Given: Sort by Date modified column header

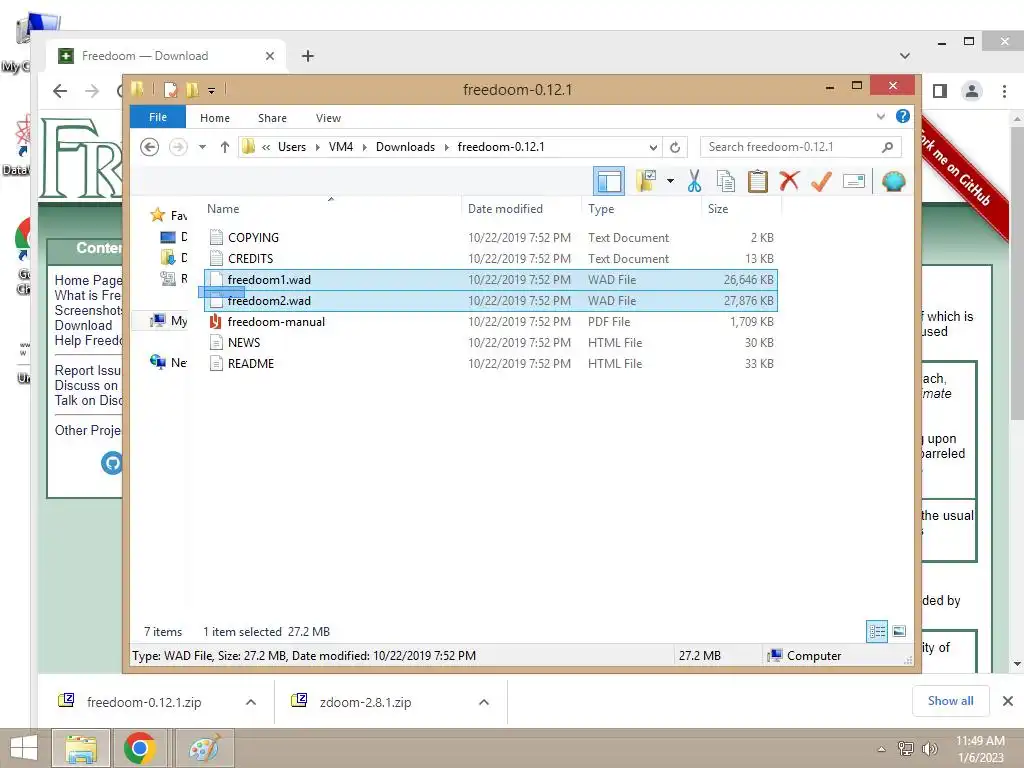Looking at the screenshot, I should pos(505,209).
